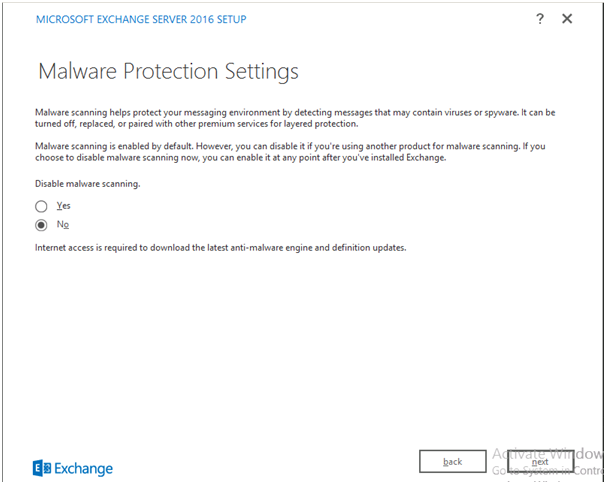Viewport: 606px width, 484px height.
Task: Click the 'Internet access is required' note
Action: [x=221, y=247]
